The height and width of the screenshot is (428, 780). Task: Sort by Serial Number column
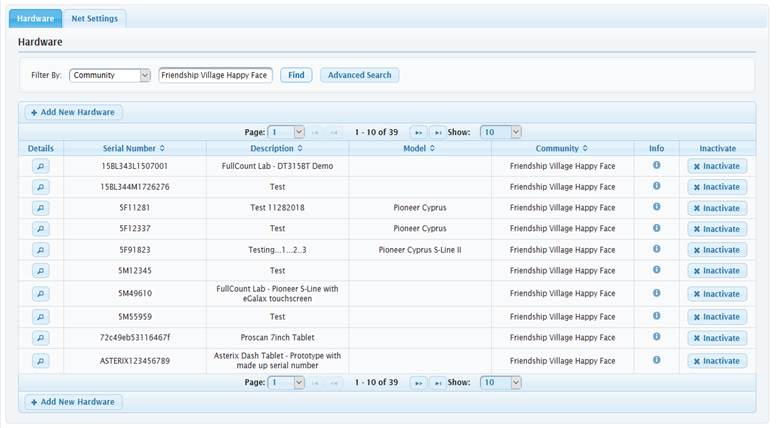pyautogui.click(x=134, y=148)
